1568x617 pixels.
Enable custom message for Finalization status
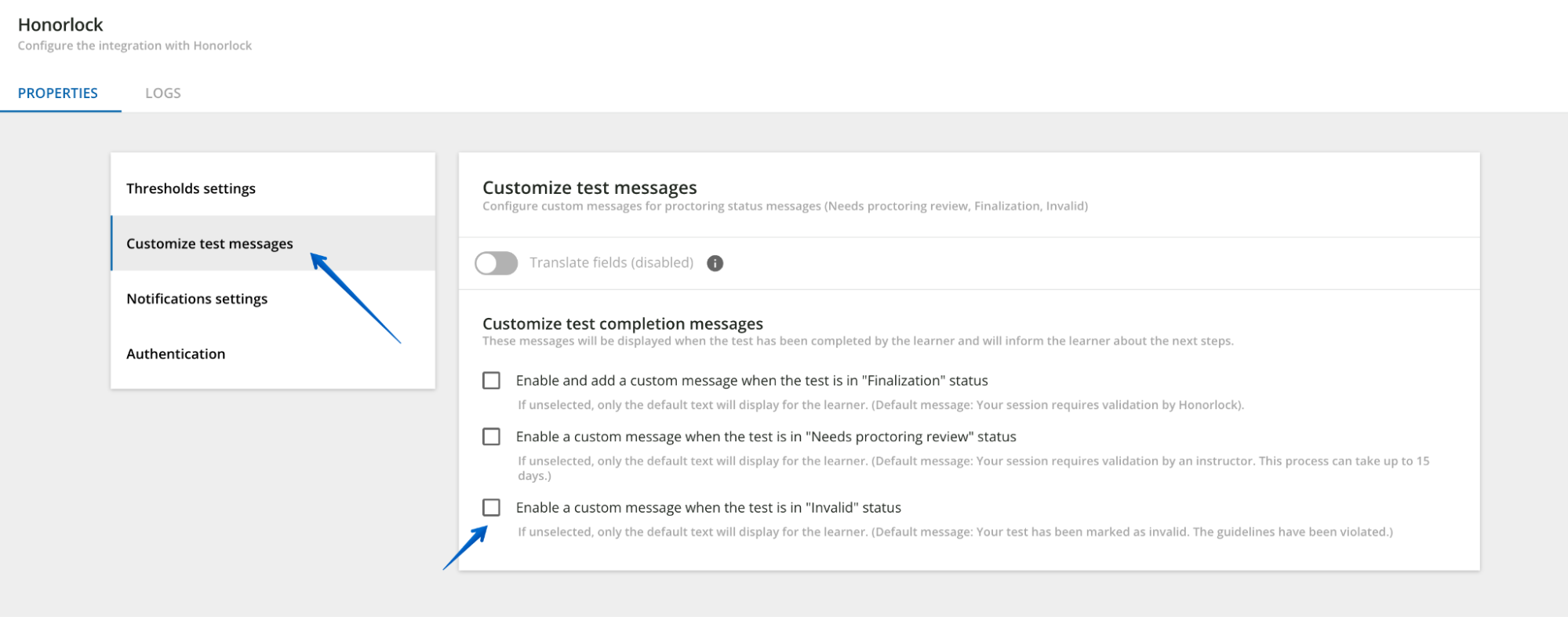[491, 381]
